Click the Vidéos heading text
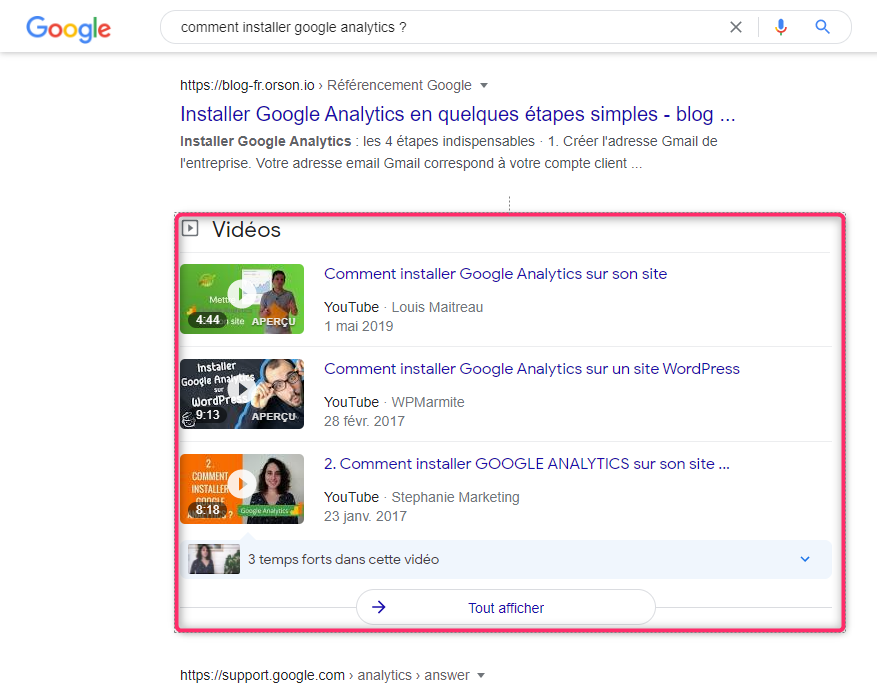Screen dimensions: 877x688 coord(246,229)
